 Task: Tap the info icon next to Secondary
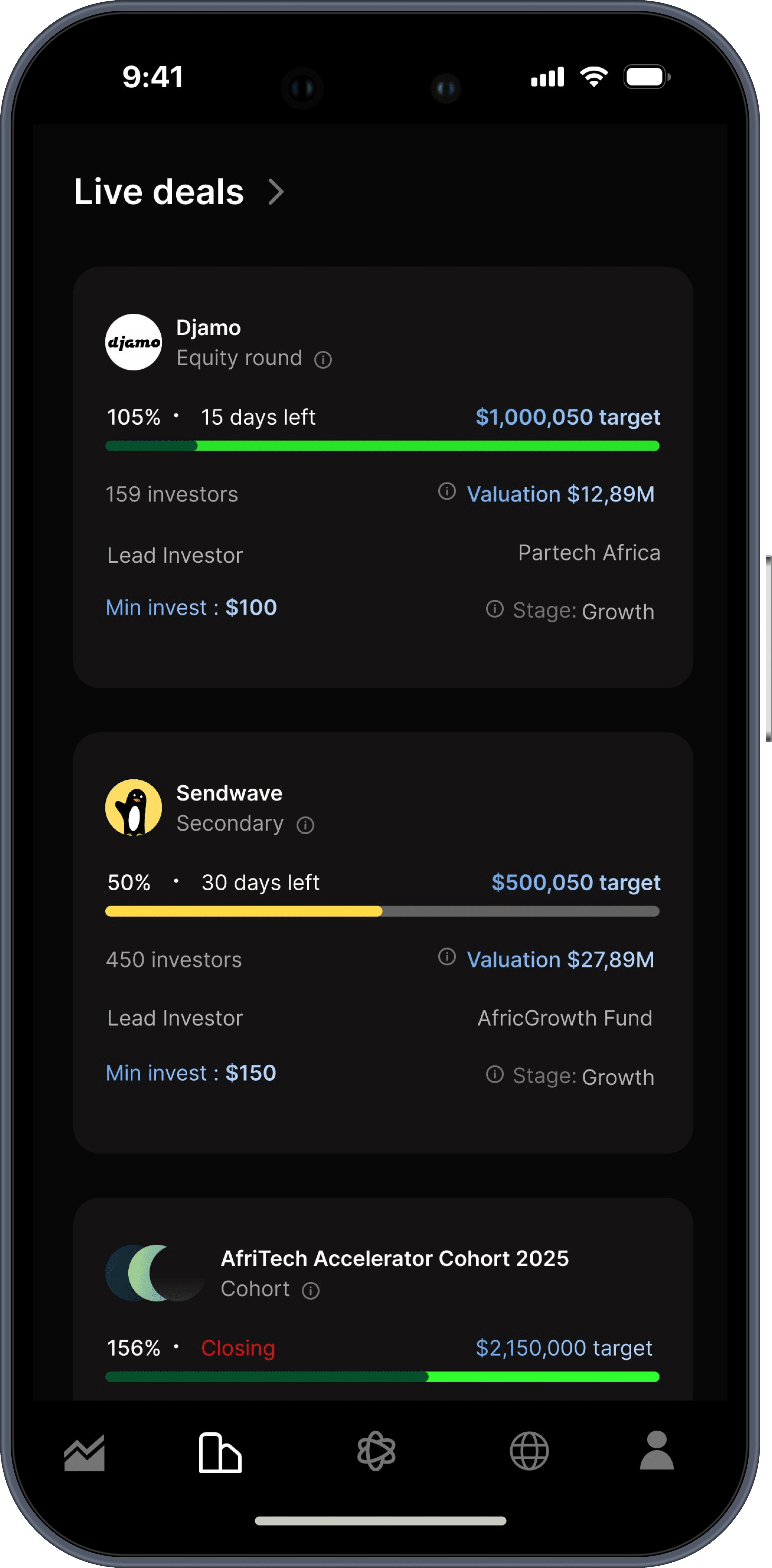pyautogui.click(x=305, y=825)
